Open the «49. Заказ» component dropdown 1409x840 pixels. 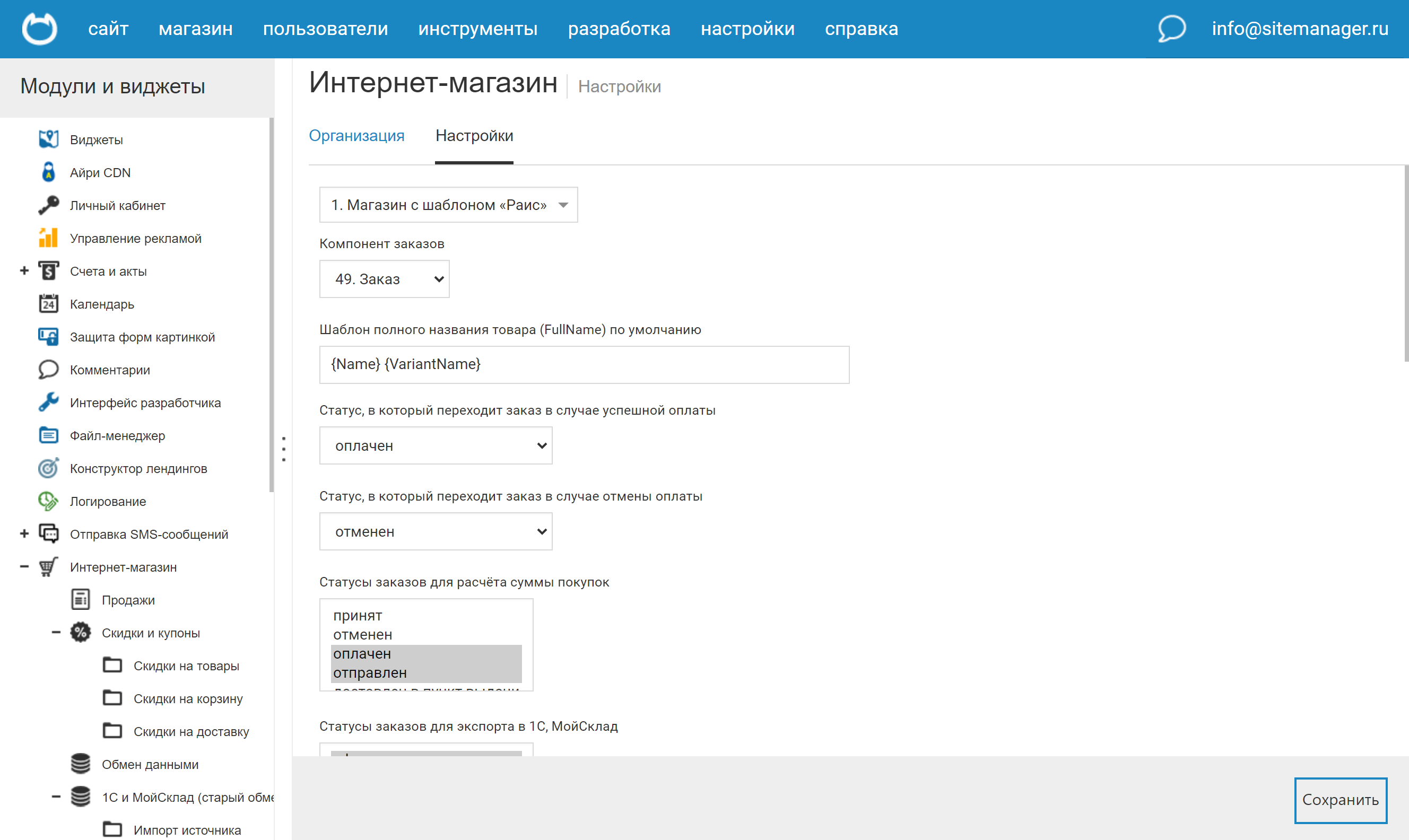point(385,278)
